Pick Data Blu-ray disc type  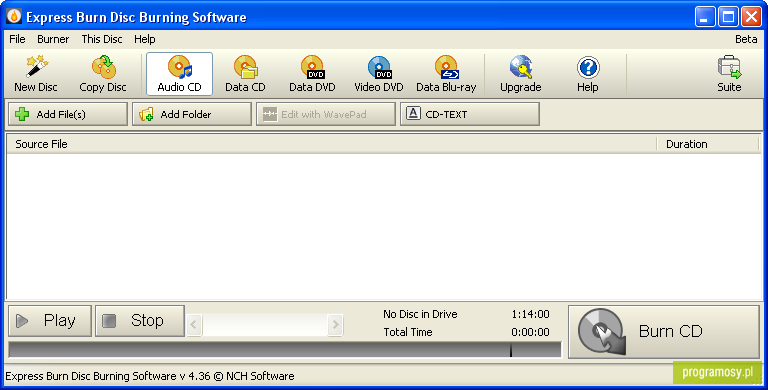(446, 74)
